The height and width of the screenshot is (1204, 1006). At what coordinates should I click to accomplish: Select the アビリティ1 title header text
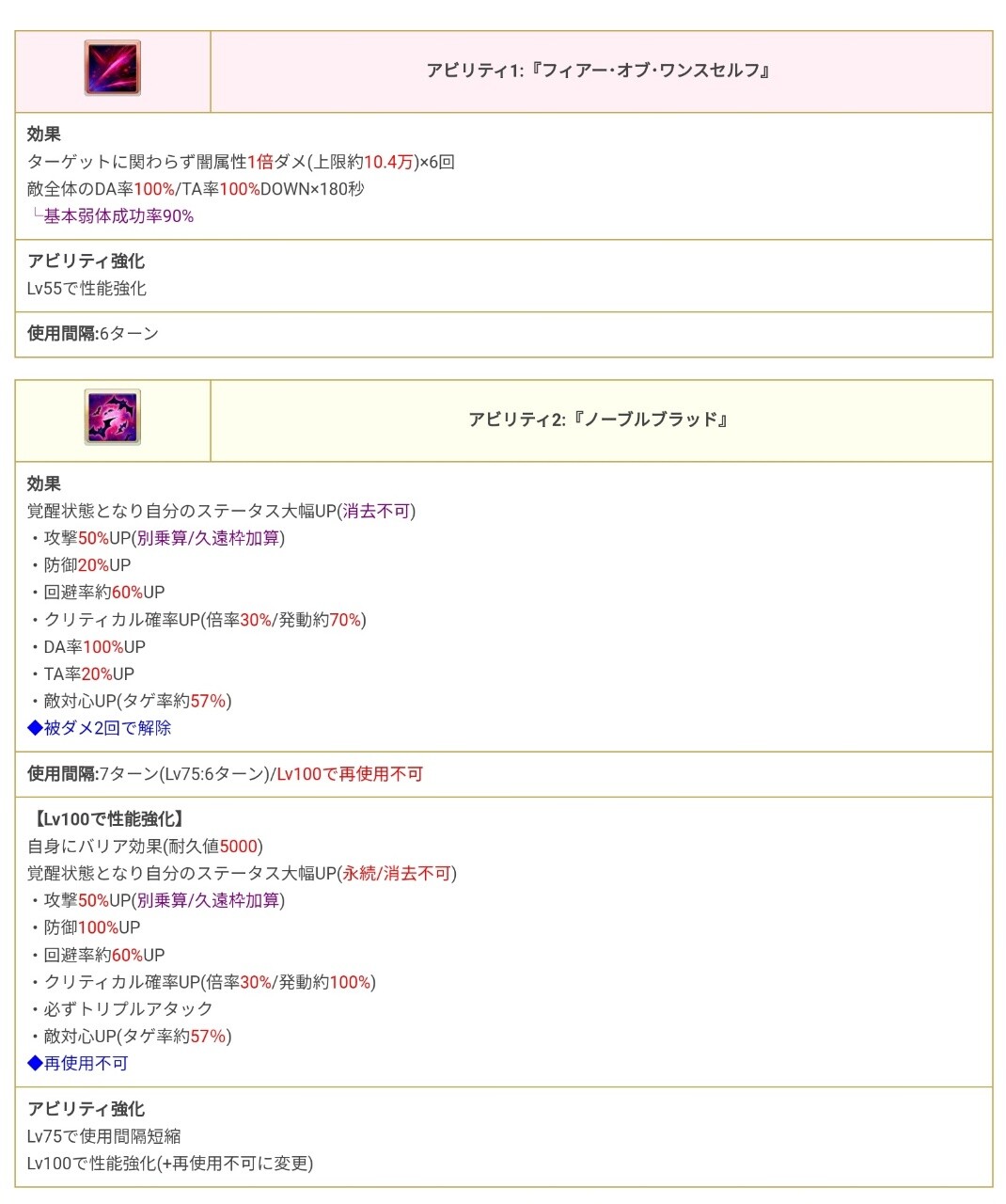[x=600, y=71]
